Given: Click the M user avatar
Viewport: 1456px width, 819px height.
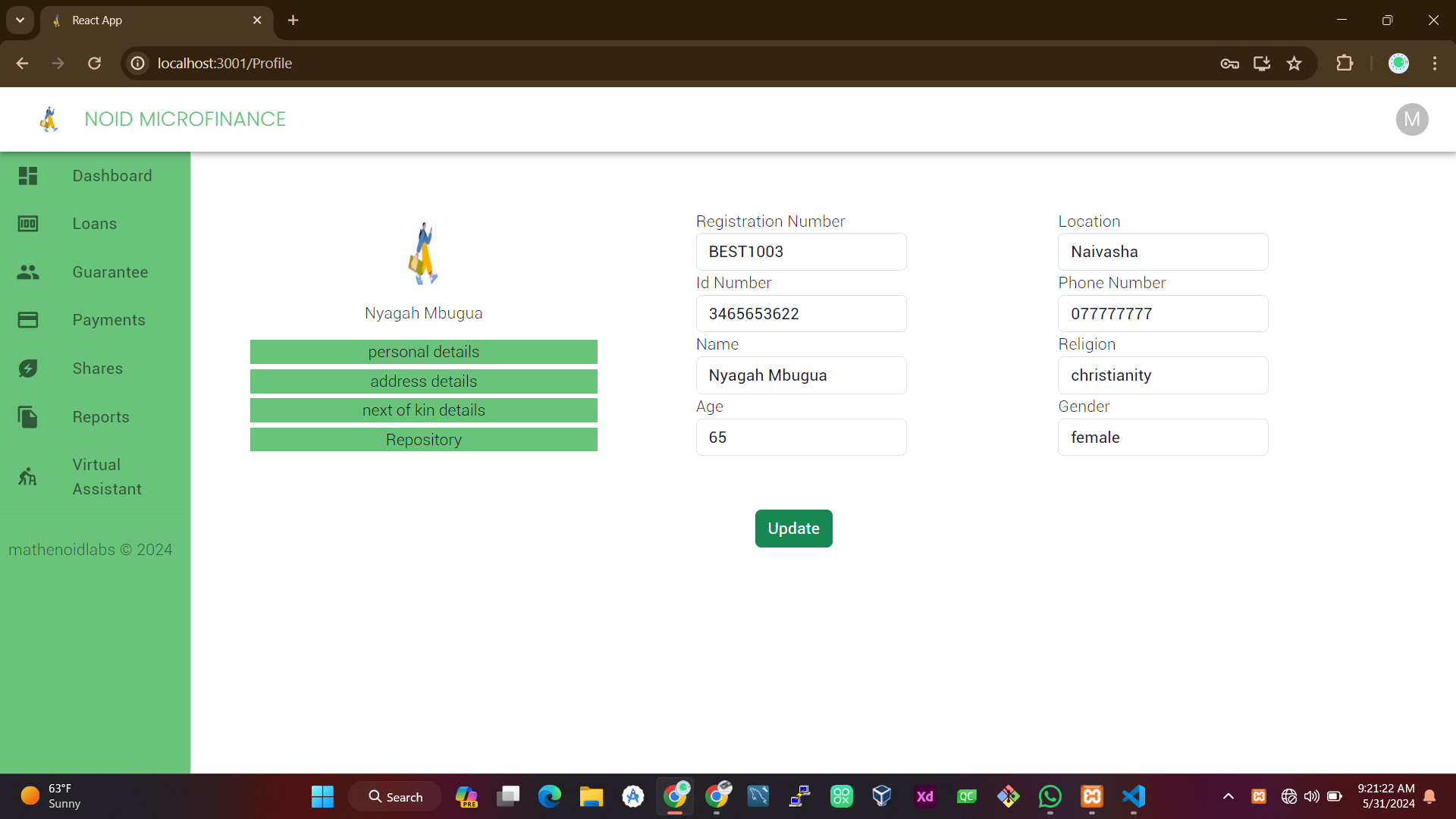Looking at the screenshot, I should [1411, 120].
